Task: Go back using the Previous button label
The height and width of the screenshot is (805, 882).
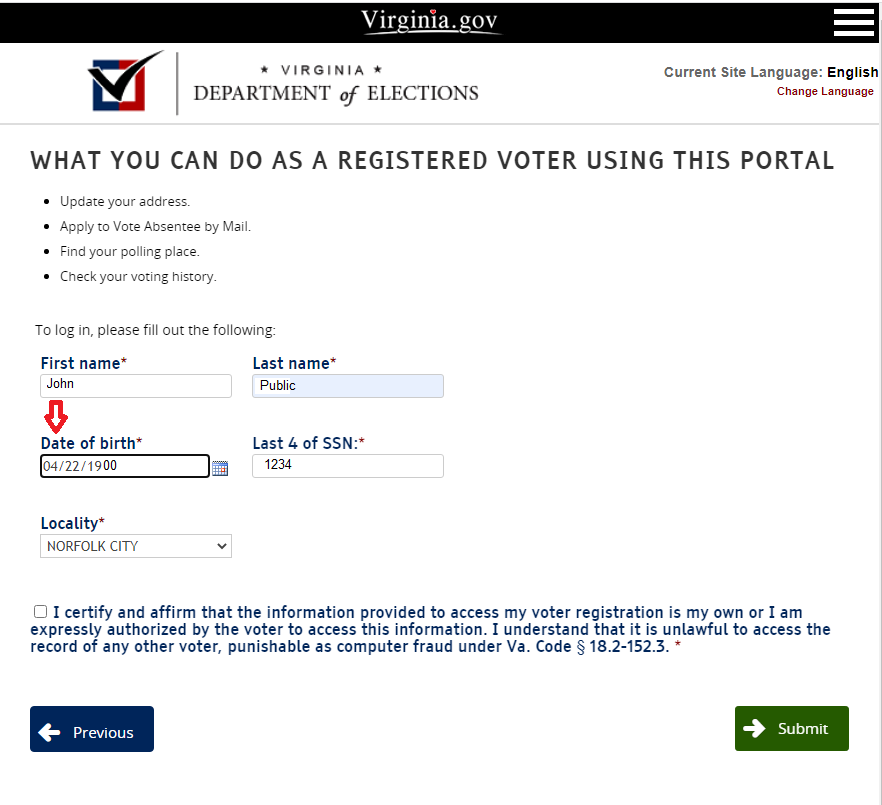Action: [x=103, y=733]
